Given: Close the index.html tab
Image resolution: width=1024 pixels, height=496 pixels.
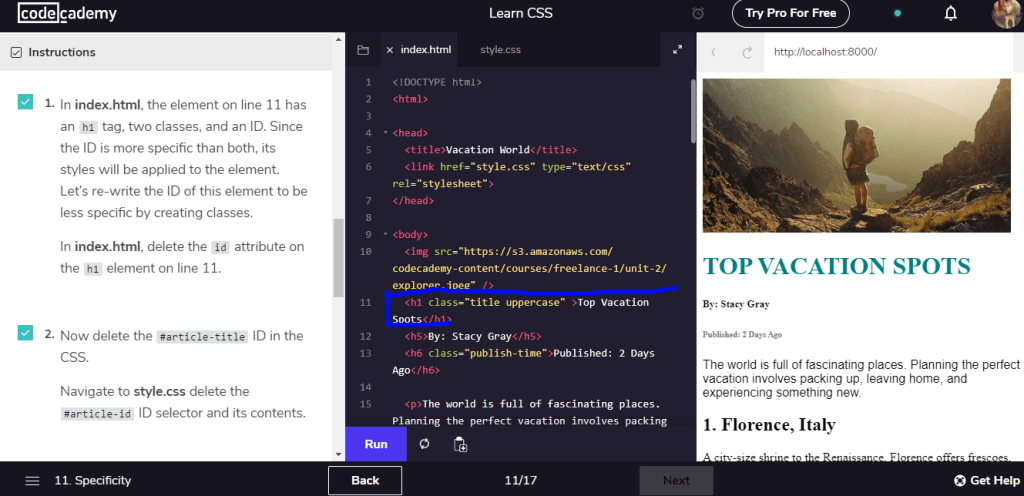Looking at the screenshot, I should click(389, 50).
